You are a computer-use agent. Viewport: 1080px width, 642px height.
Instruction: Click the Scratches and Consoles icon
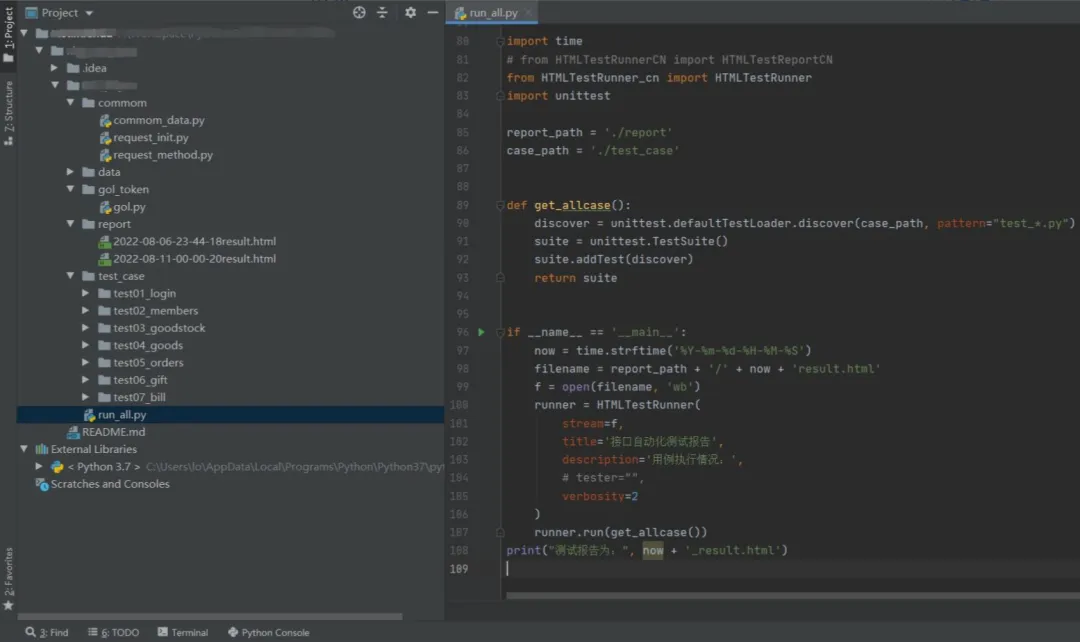pyautogui.click(x=41, y=484)
